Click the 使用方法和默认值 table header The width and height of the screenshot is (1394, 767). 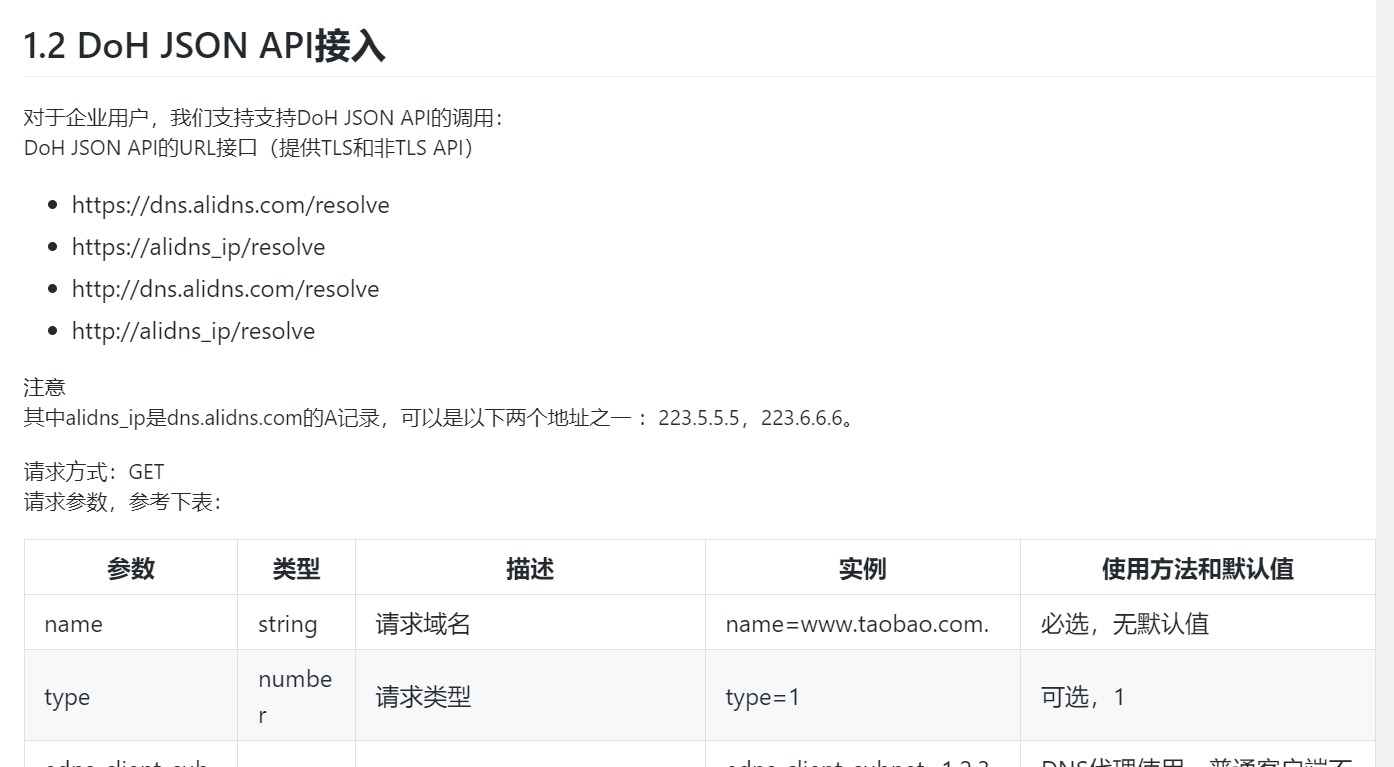[1196, 568]
